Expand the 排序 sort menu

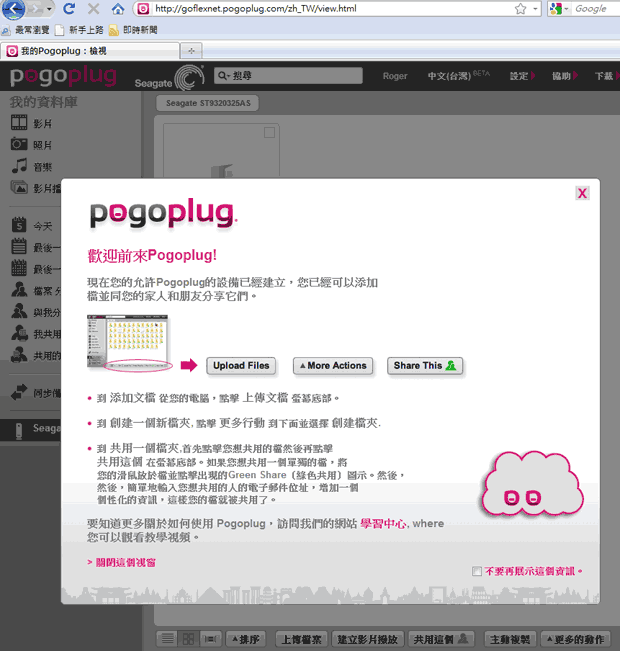tap(246, 638)
